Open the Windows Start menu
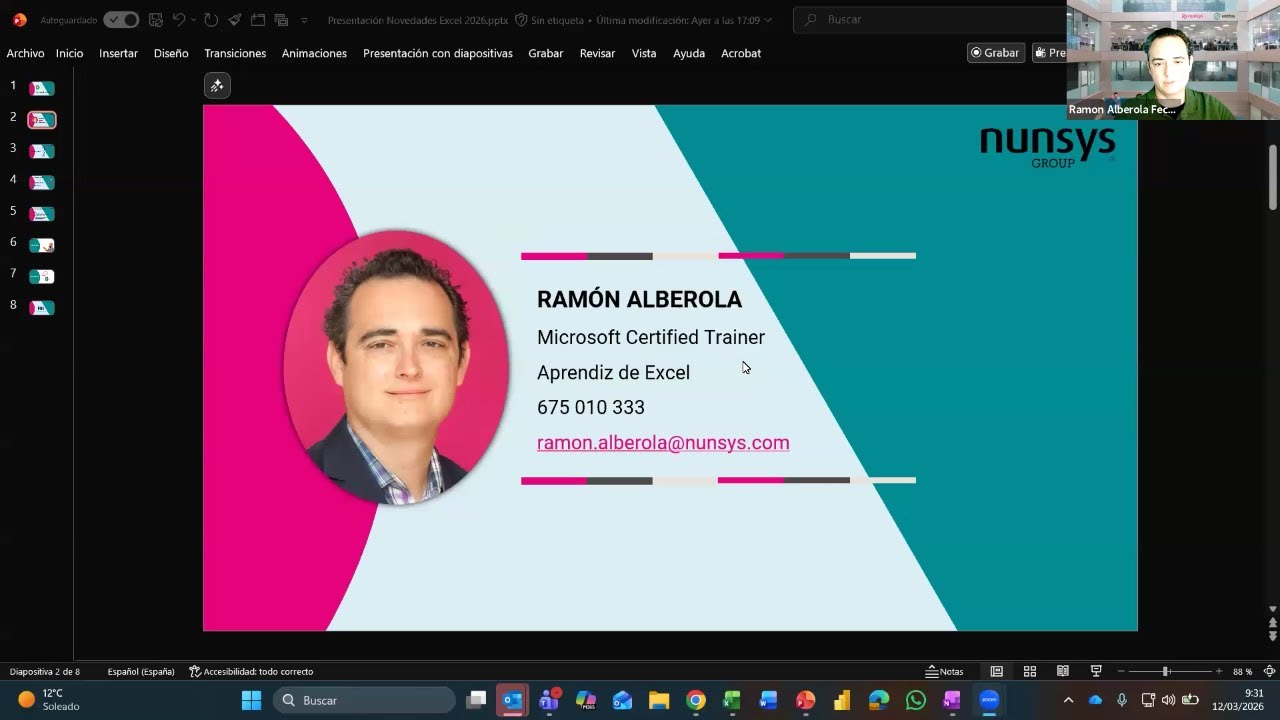 (x=251, y=700)
